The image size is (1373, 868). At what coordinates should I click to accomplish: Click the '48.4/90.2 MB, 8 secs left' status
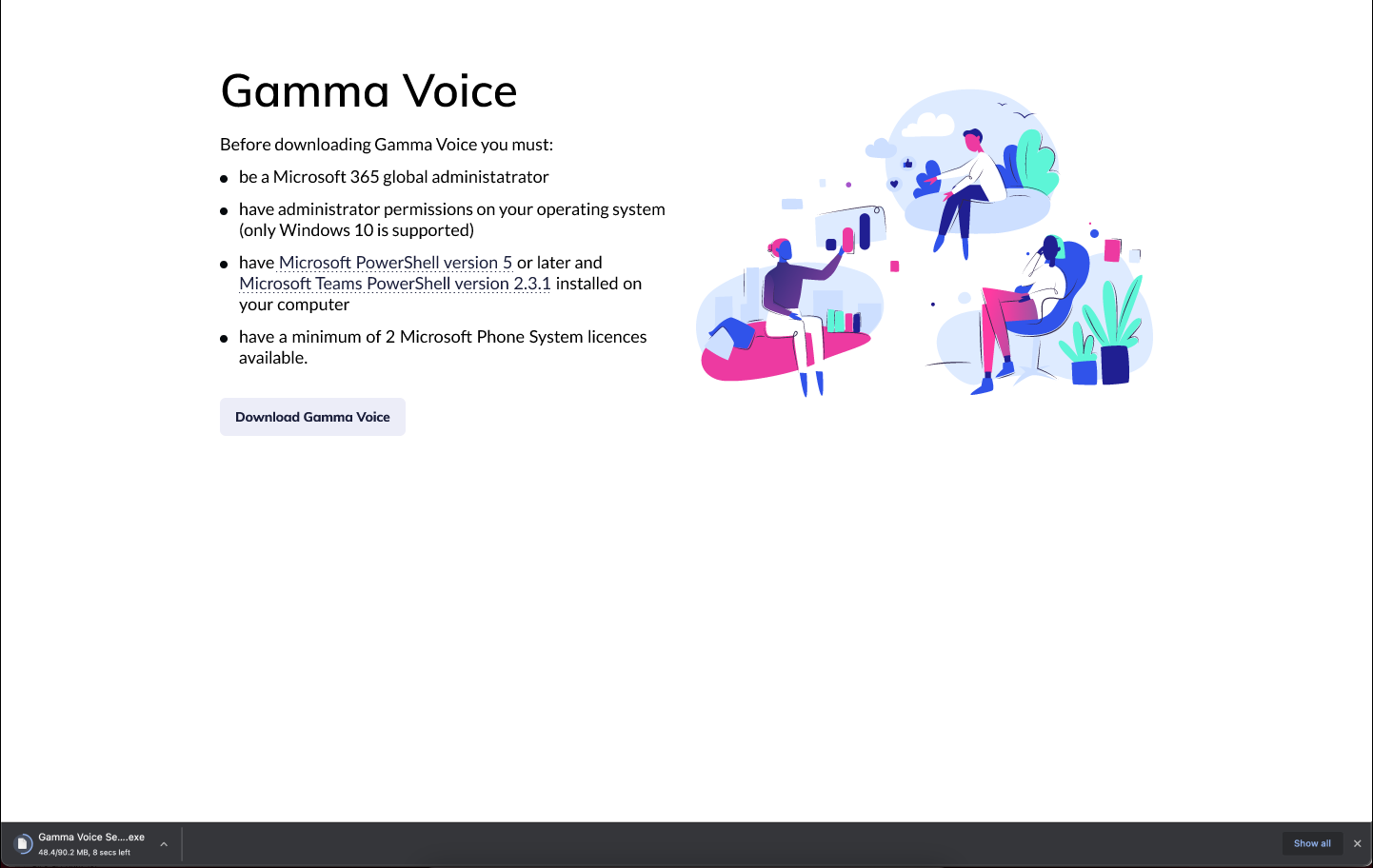click(85, 853)
